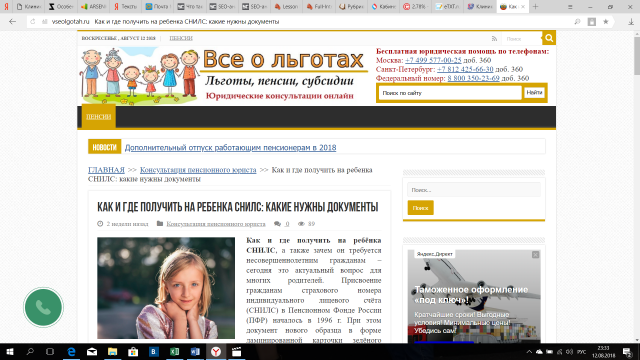
Task: Switch to the Почта browser tab
Action: tap(158, 7)
